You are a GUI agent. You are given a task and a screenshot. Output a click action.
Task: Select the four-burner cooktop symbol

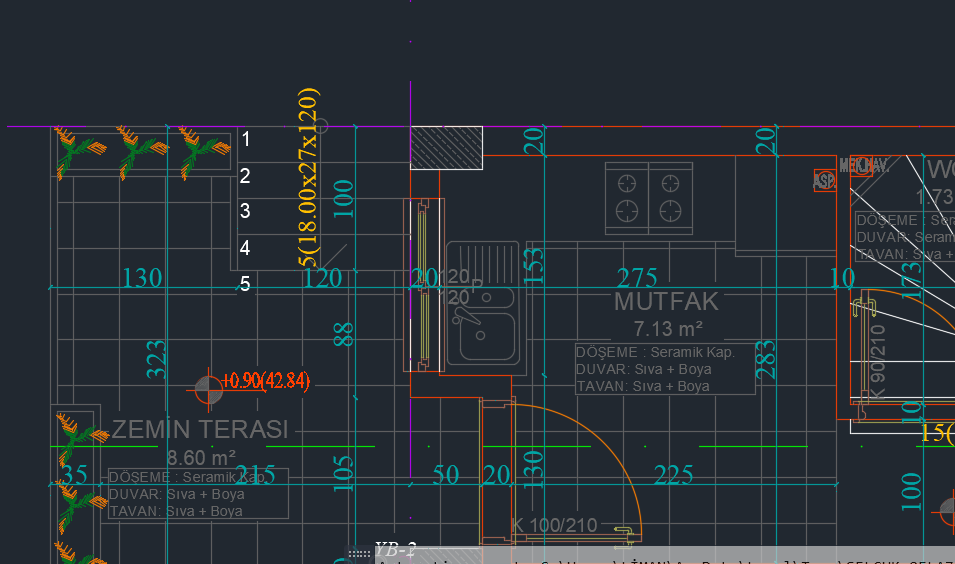click(x=649, y=198)
